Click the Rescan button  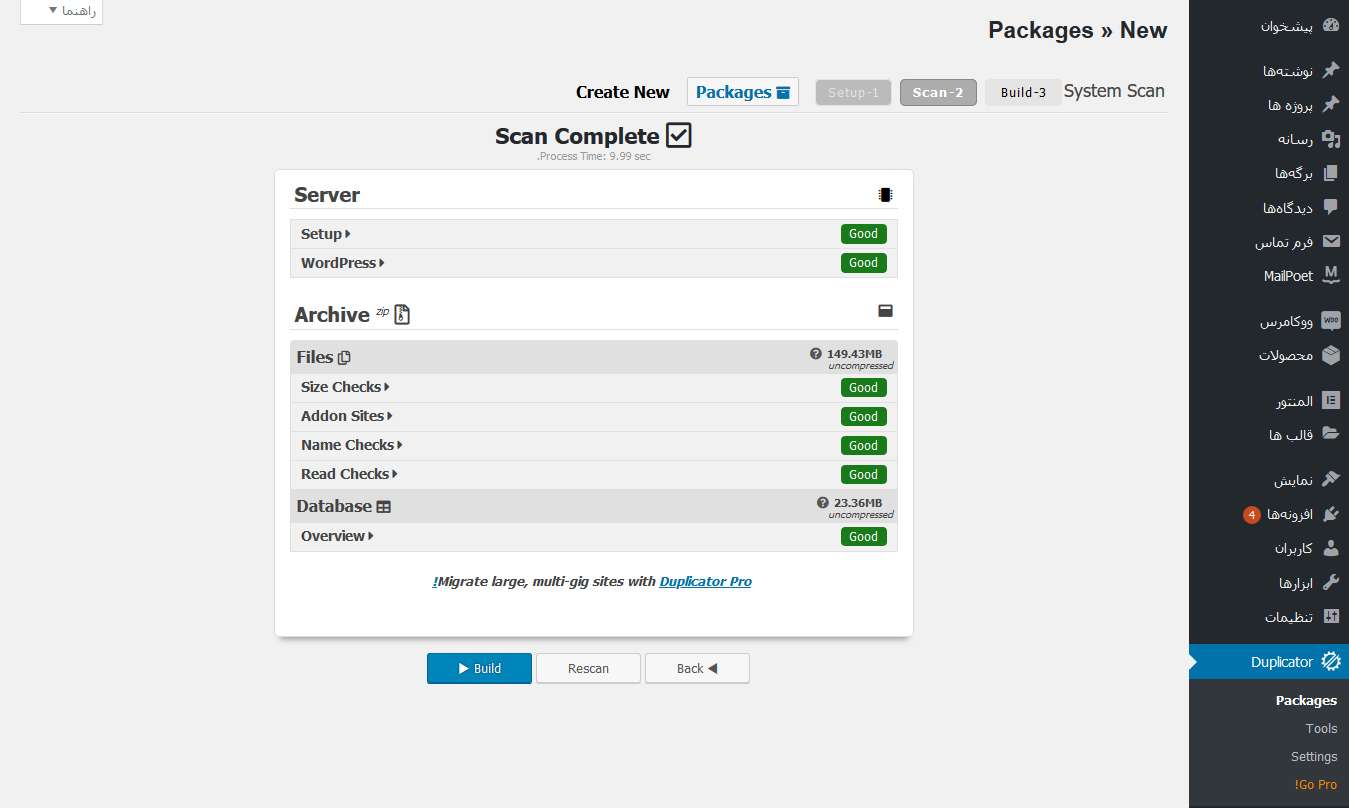(588, 668)
